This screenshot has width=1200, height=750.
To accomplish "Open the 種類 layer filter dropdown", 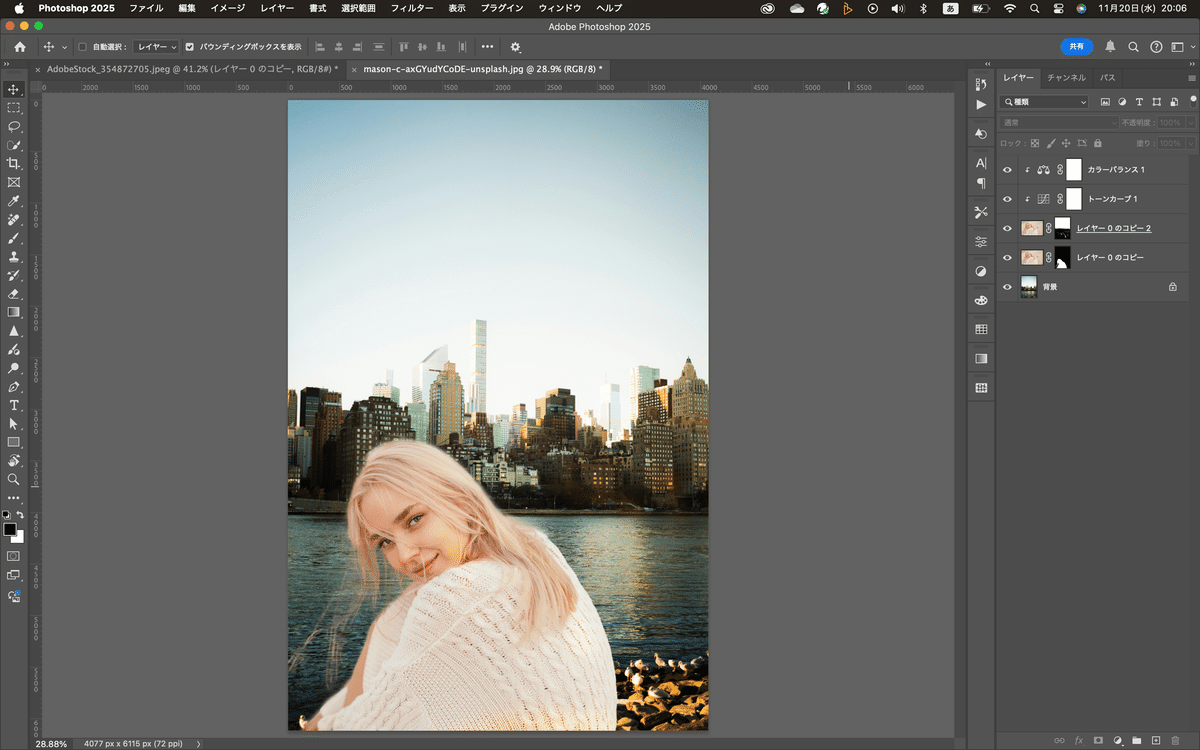I will 1044,102.
